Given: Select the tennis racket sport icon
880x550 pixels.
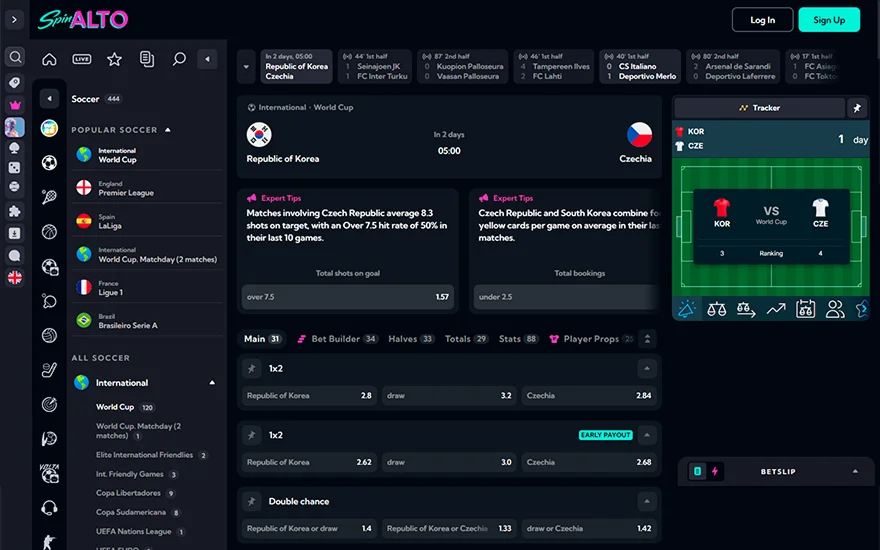Looking at the screenshot, I should [49, 197].
